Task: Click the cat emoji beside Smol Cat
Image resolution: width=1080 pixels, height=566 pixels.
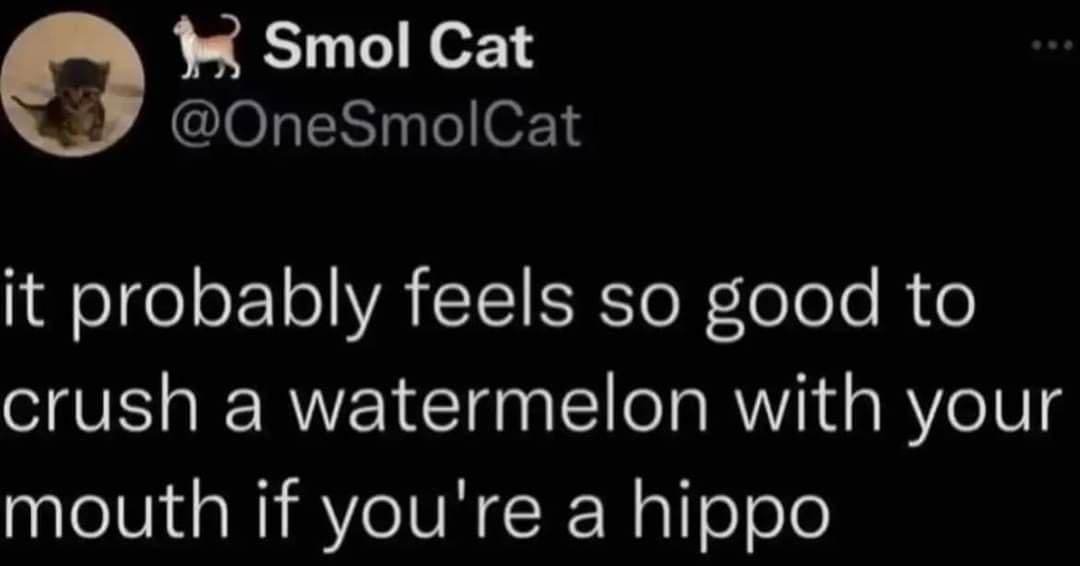Action: (206, 49)
